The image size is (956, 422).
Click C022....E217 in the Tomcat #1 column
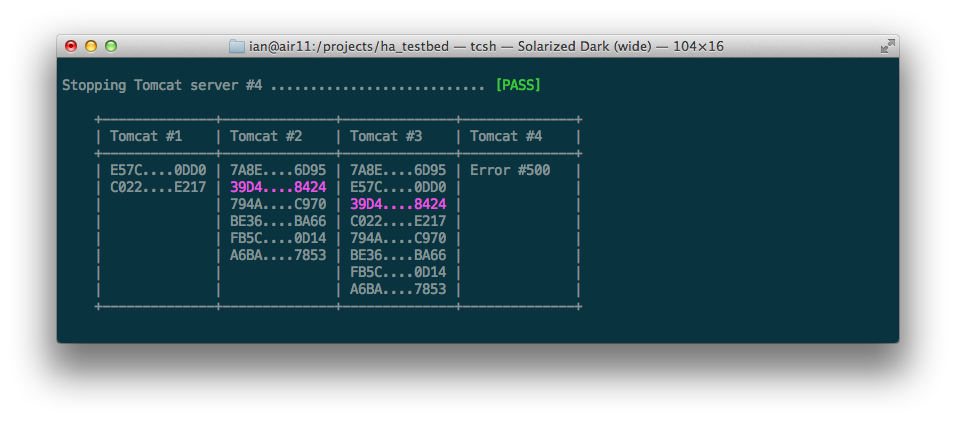[x=158, y=187]
